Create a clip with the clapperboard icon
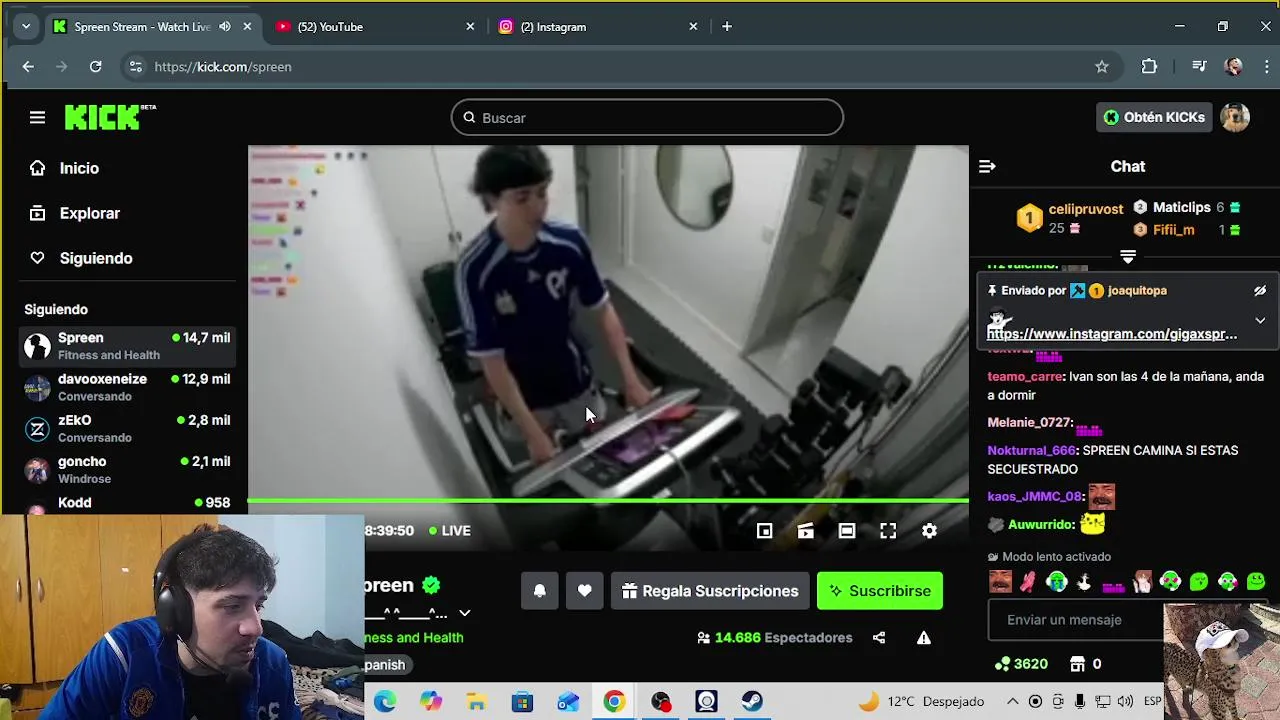This screenshot has height=720, width=1280. [805, 531]
